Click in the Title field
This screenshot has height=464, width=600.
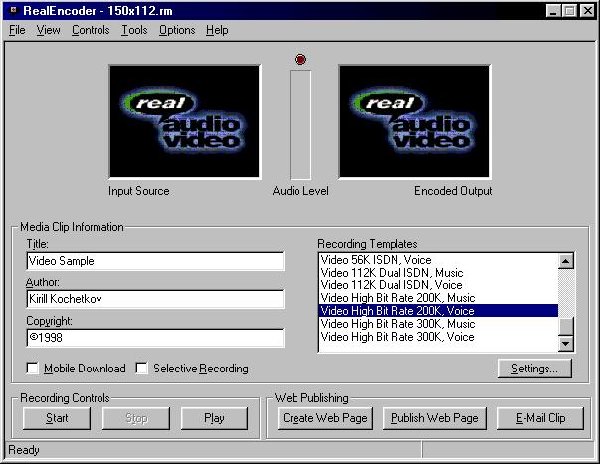(x=155, y=261)
